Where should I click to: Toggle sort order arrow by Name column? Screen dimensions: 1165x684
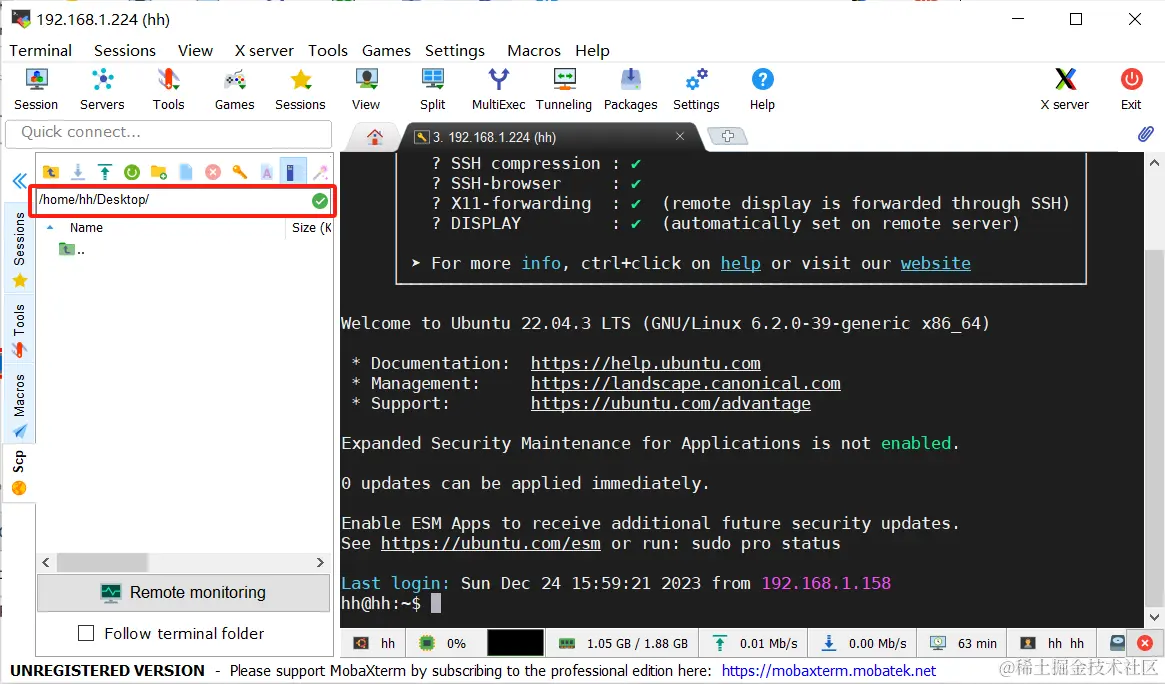[50, 227]
